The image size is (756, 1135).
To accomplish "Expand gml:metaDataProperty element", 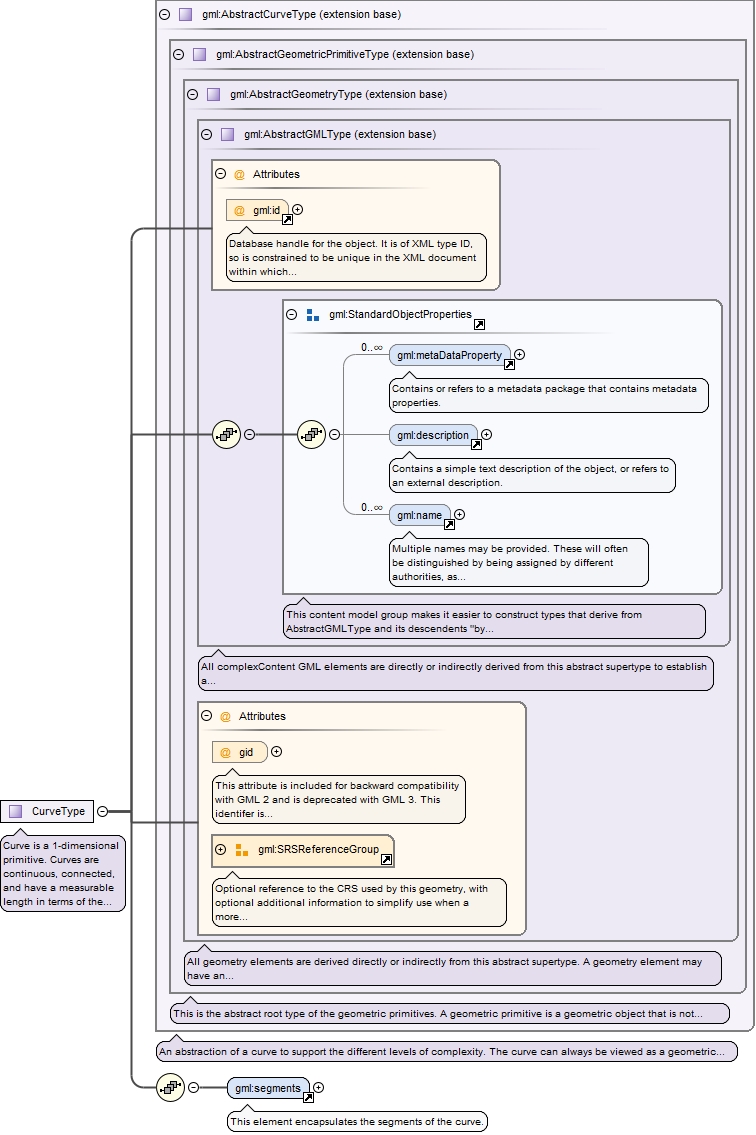I will (519, 355).
